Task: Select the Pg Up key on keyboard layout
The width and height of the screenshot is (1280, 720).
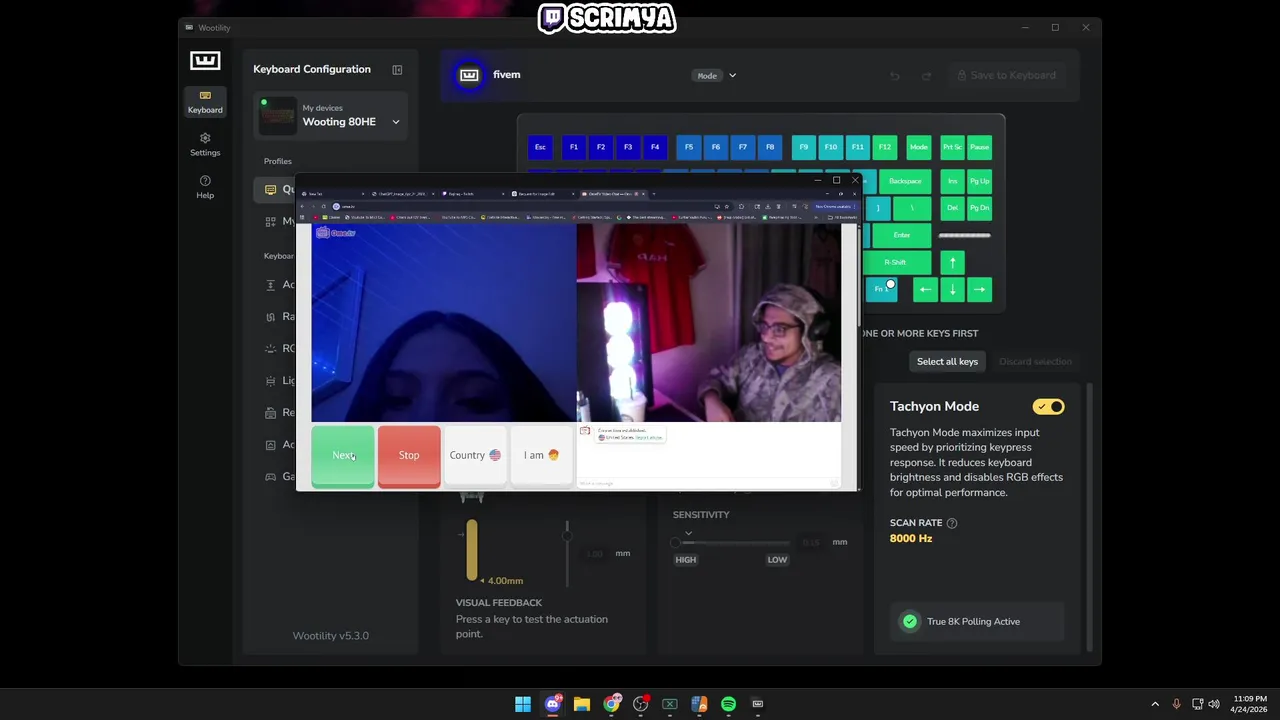Action: (979, 181)
